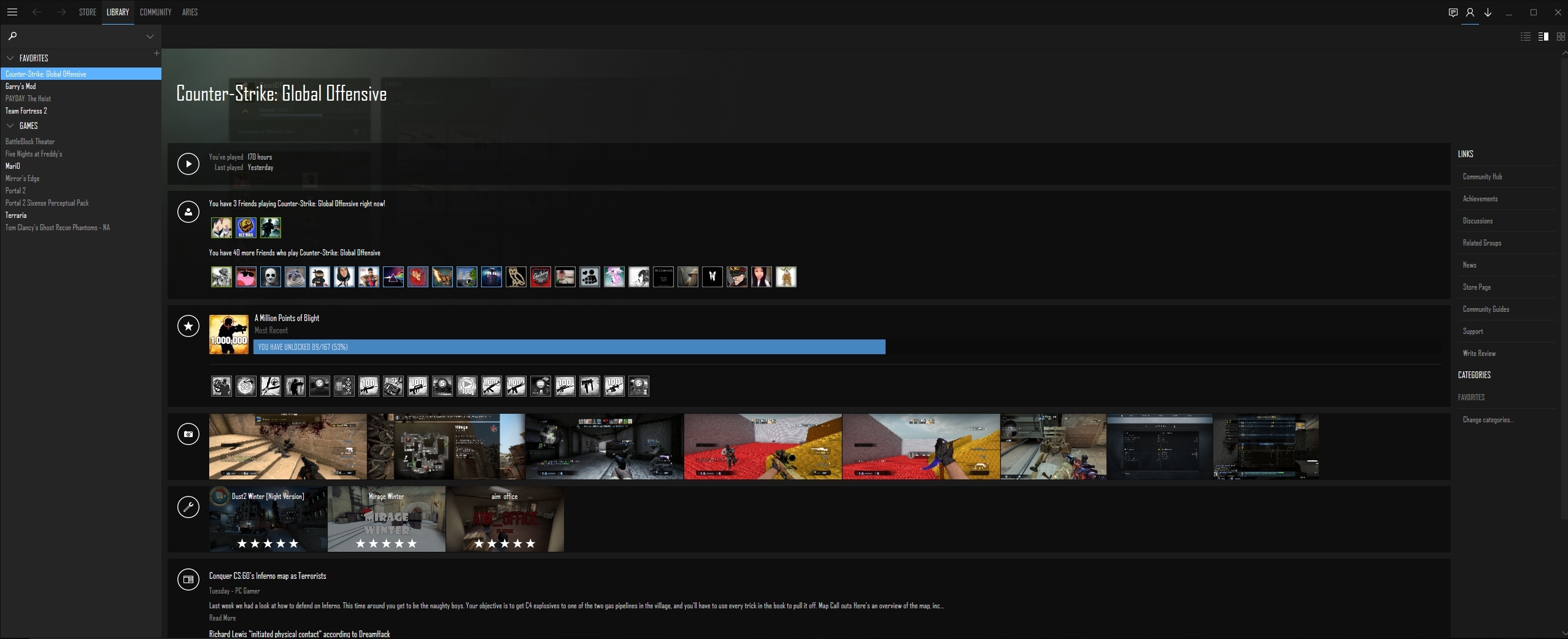Open the Discussions link

(x=1478, y=221)
